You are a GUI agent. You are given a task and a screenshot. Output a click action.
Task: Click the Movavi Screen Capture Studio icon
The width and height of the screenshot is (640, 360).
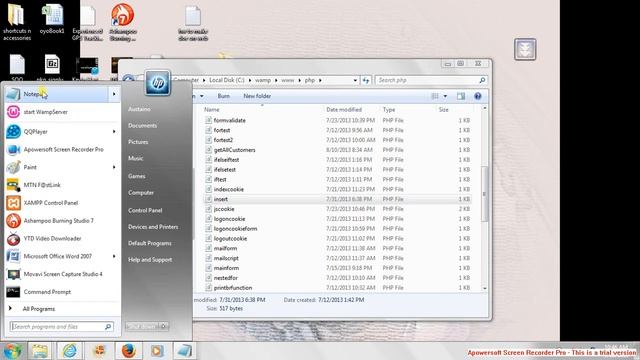click(13, 274)
